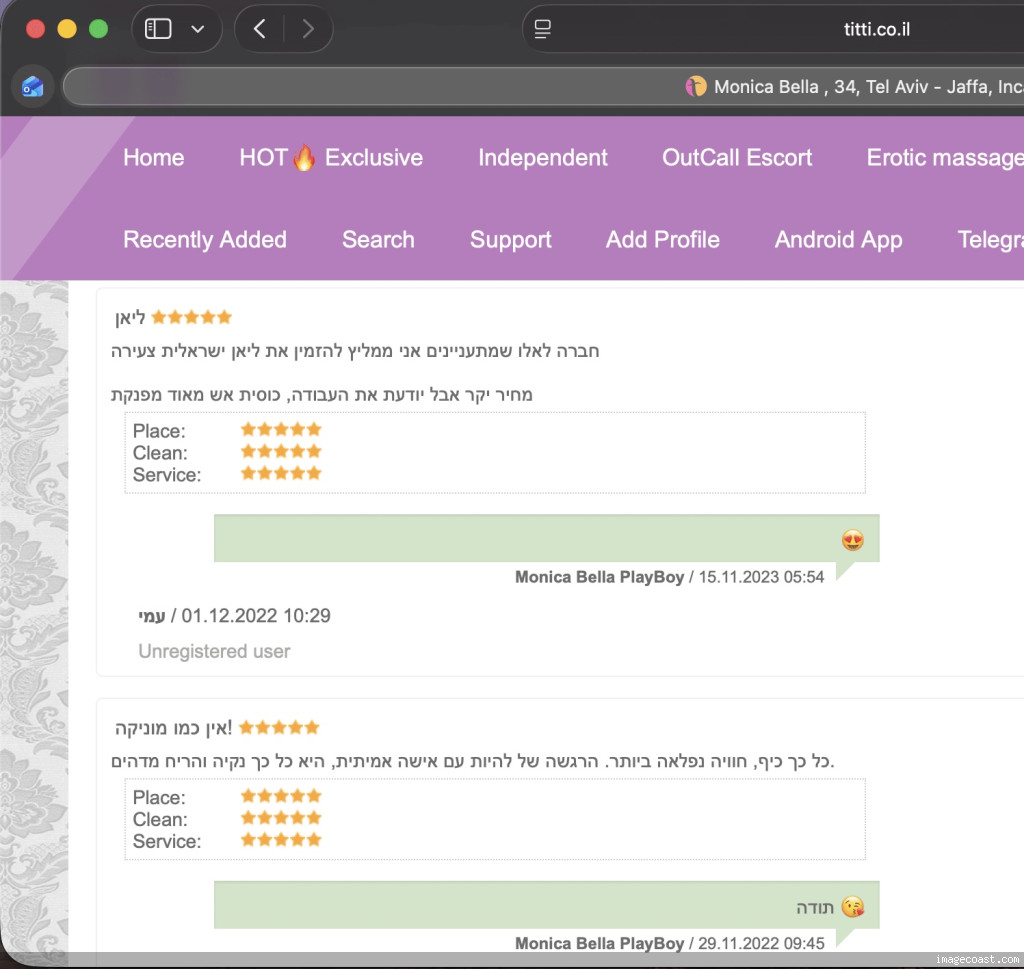This screenshot has width=1024, height=969.
Task: Click the Service star rating in first review
Action: pyautogui.click(x=281, y=474)
